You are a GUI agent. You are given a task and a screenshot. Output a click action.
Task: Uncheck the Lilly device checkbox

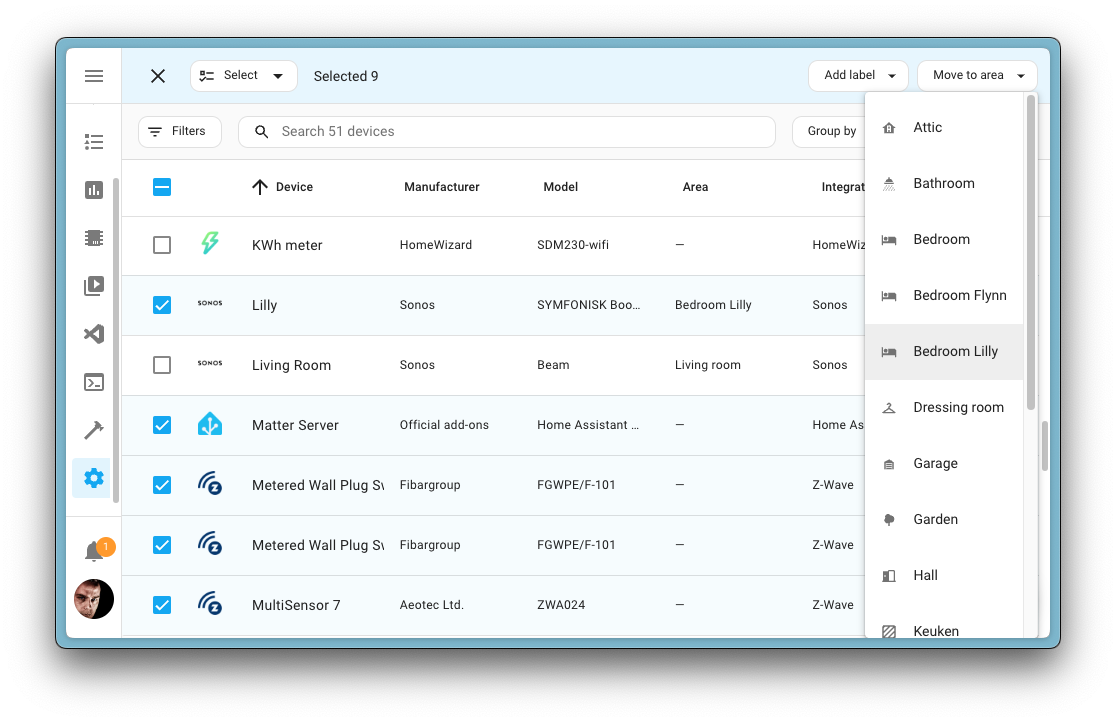tap(162, 305)
